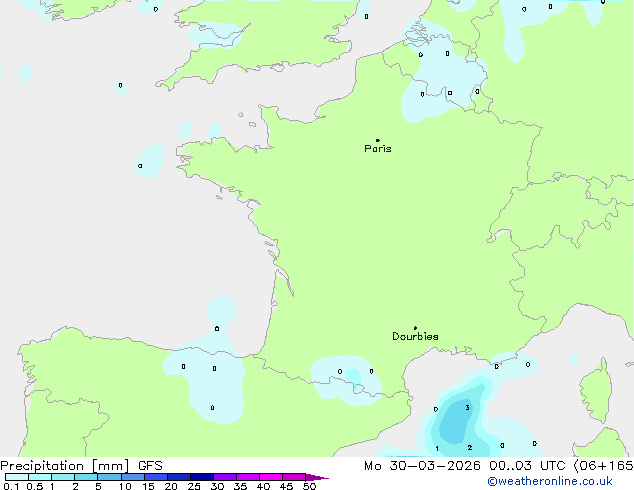Pick the 2–5 mm legend swatch
Screen dimensions: 634x490
(x=86, y=477)
